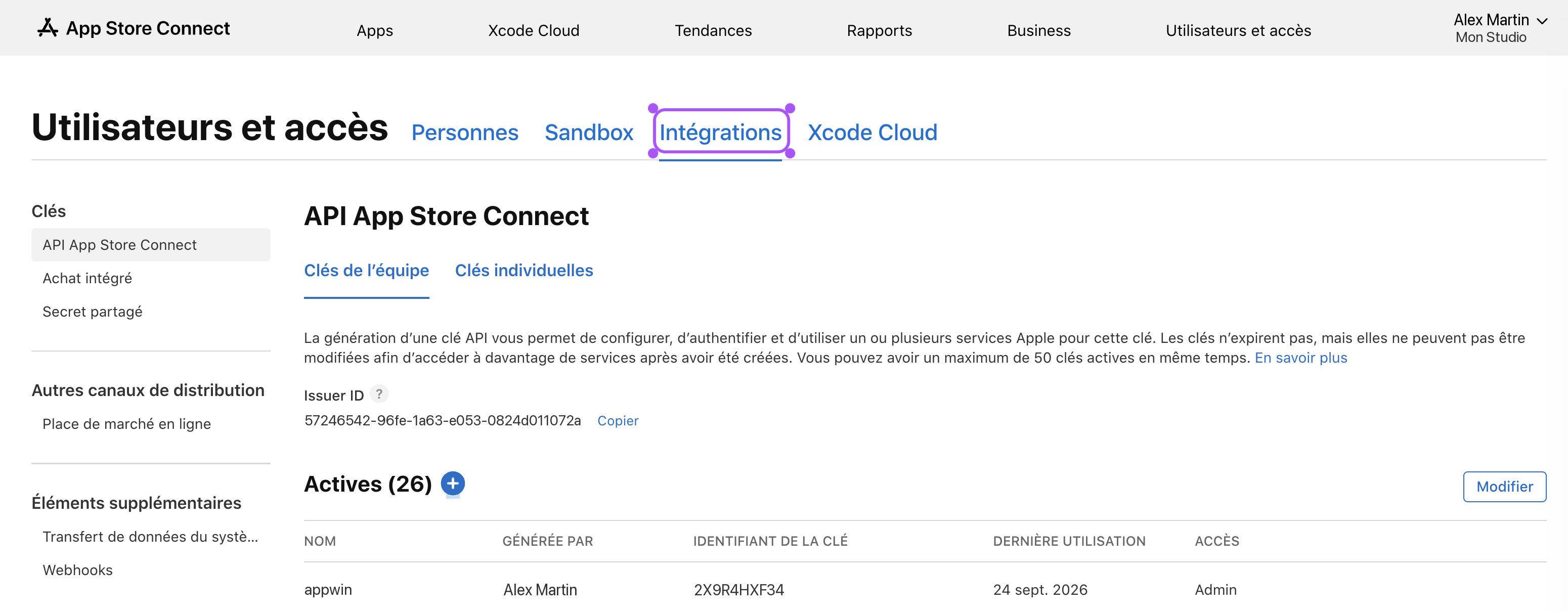This screenshot has height=612, width=1568.
Task: Click the Modifier button
Action: click(x=1504, y=487)
